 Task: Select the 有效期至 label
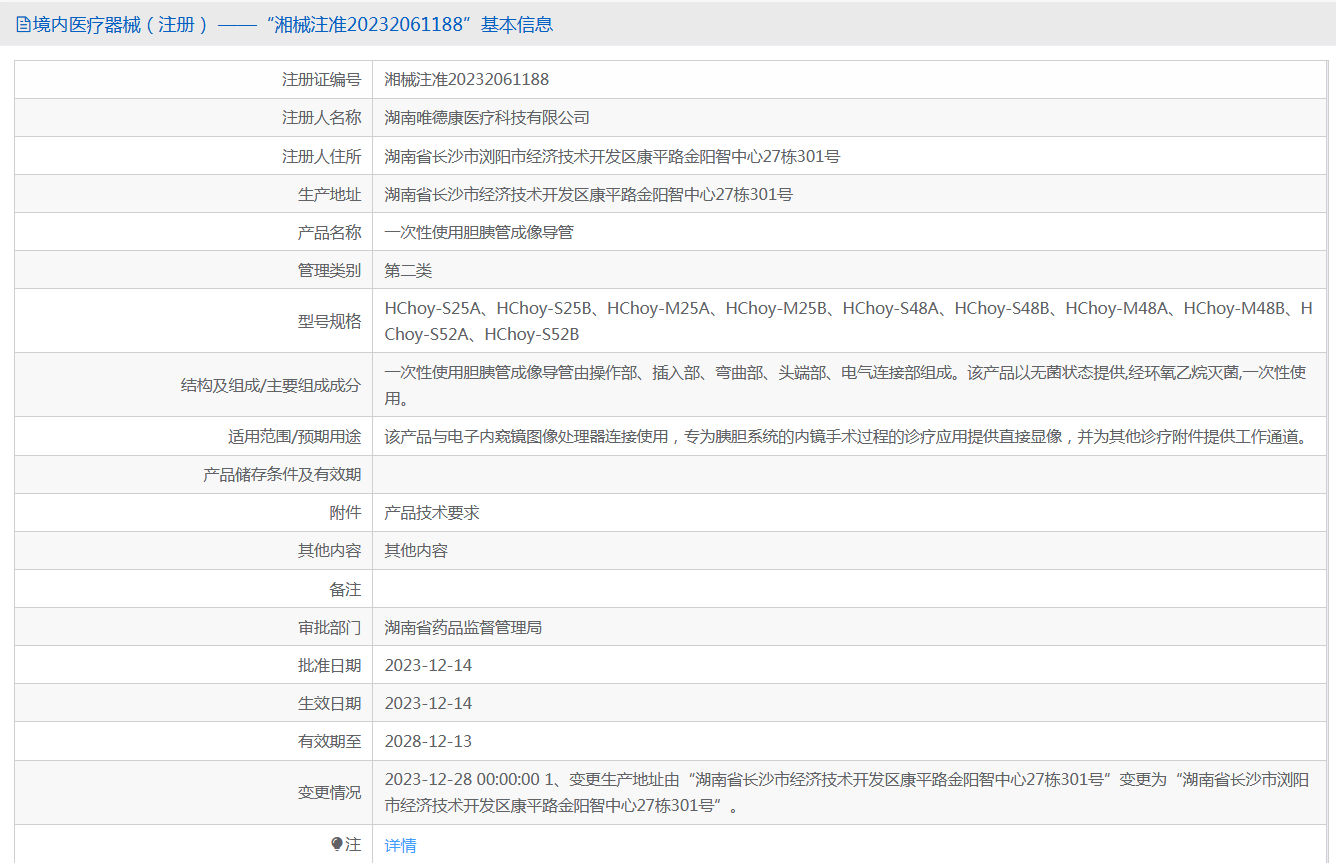click(330, 742)
